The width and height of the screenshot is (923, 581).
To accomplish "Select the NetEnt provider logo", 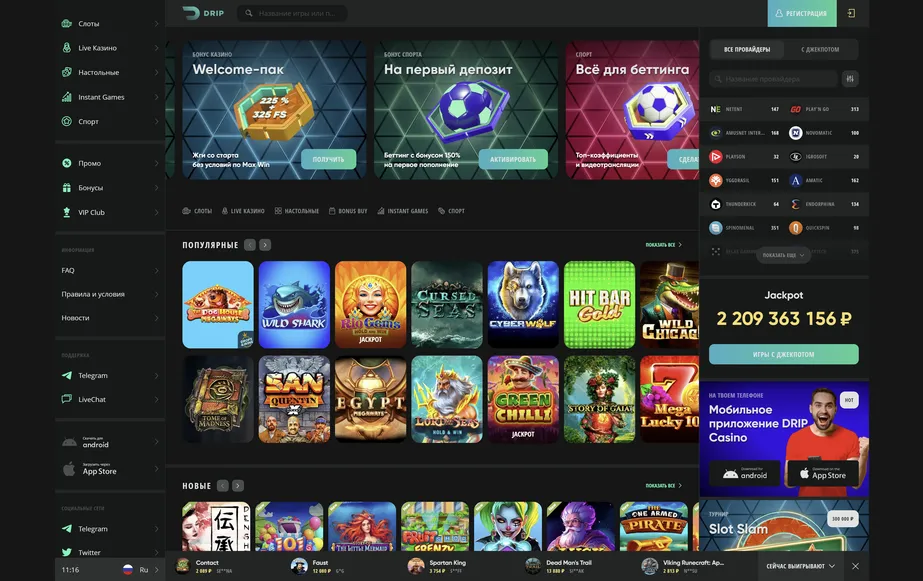I will pos(715,109).
